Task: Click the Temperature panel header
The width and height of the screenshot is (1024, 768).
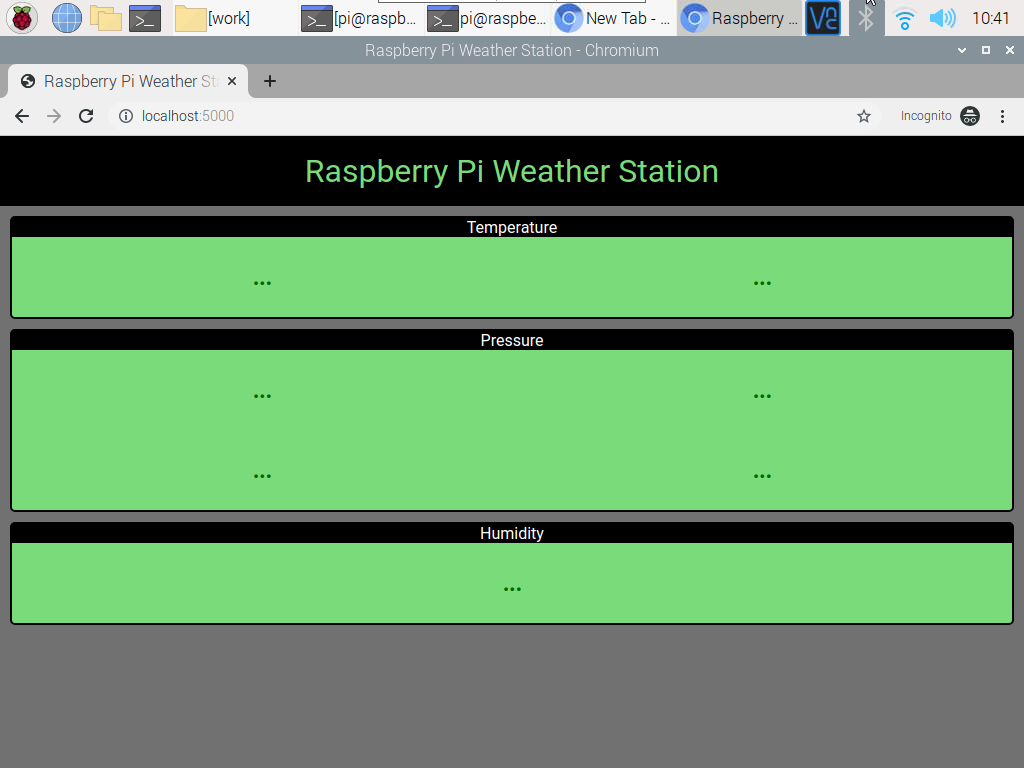Action: click(512, 227)
